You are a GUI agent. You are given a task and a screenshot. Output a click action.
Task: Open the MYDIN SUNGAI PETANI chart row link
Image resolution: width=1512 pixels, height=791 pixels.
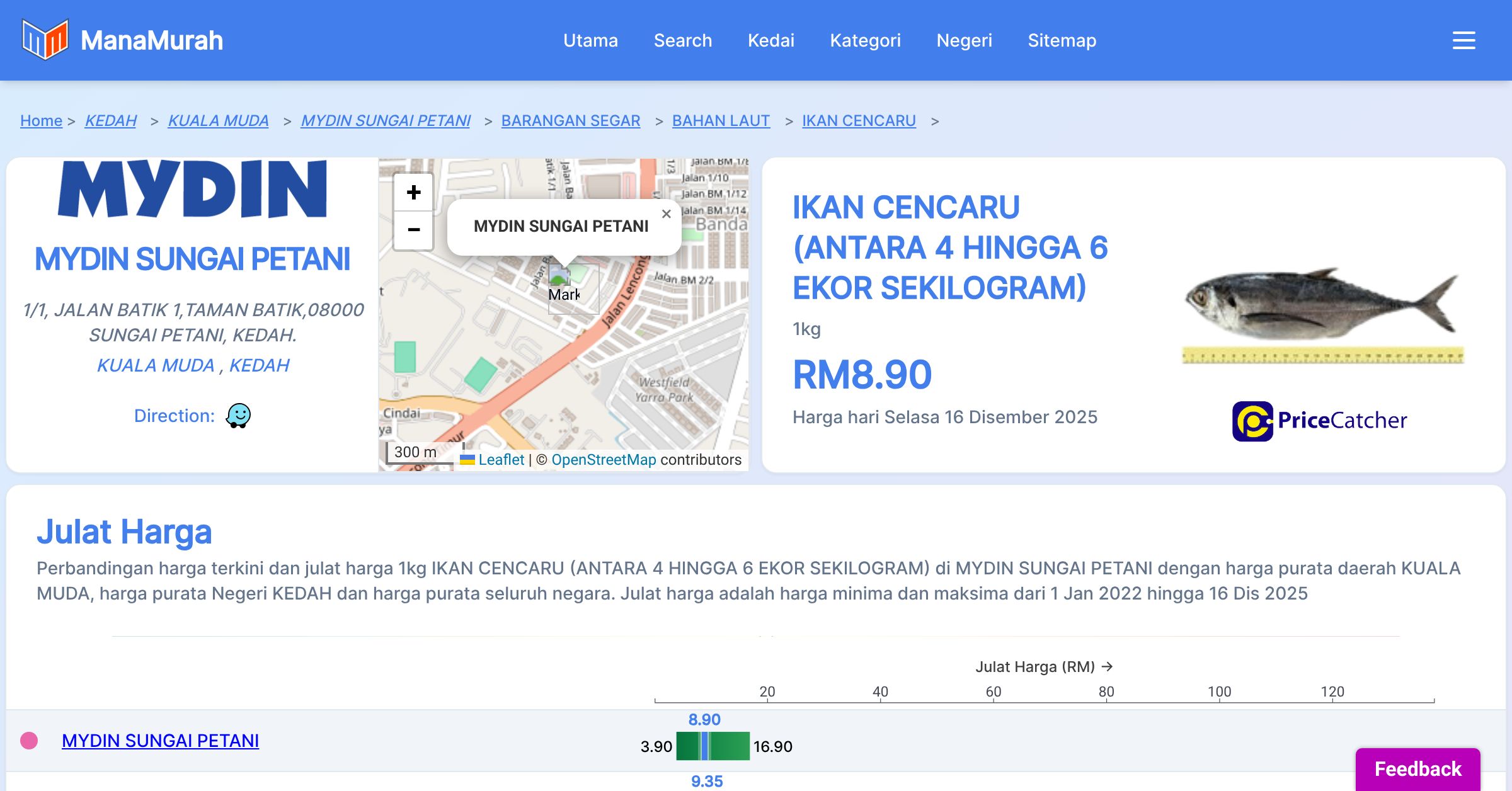160,741
